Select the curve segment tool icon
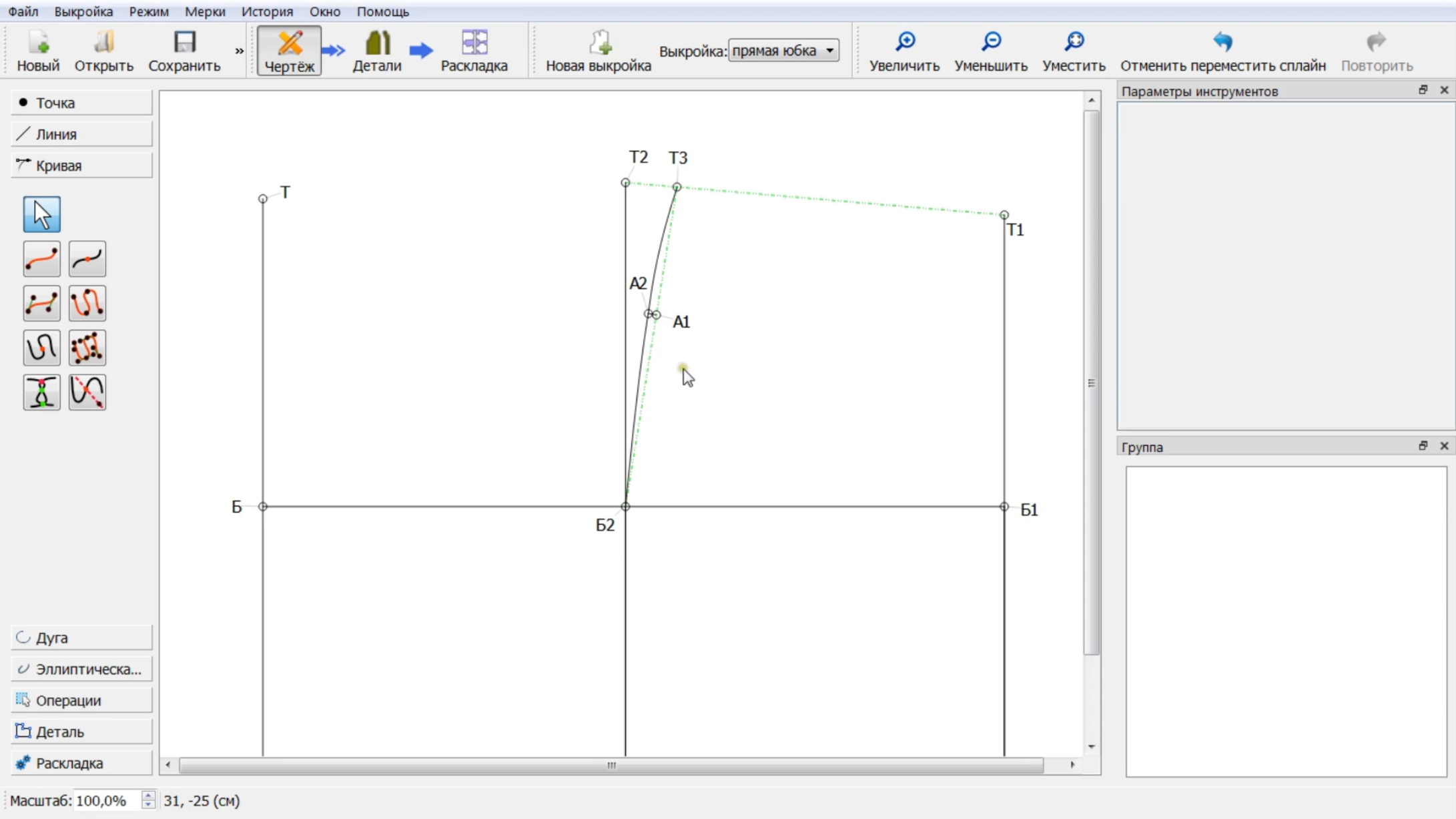Screen dimensions: 1456x819 coord(87,259)
